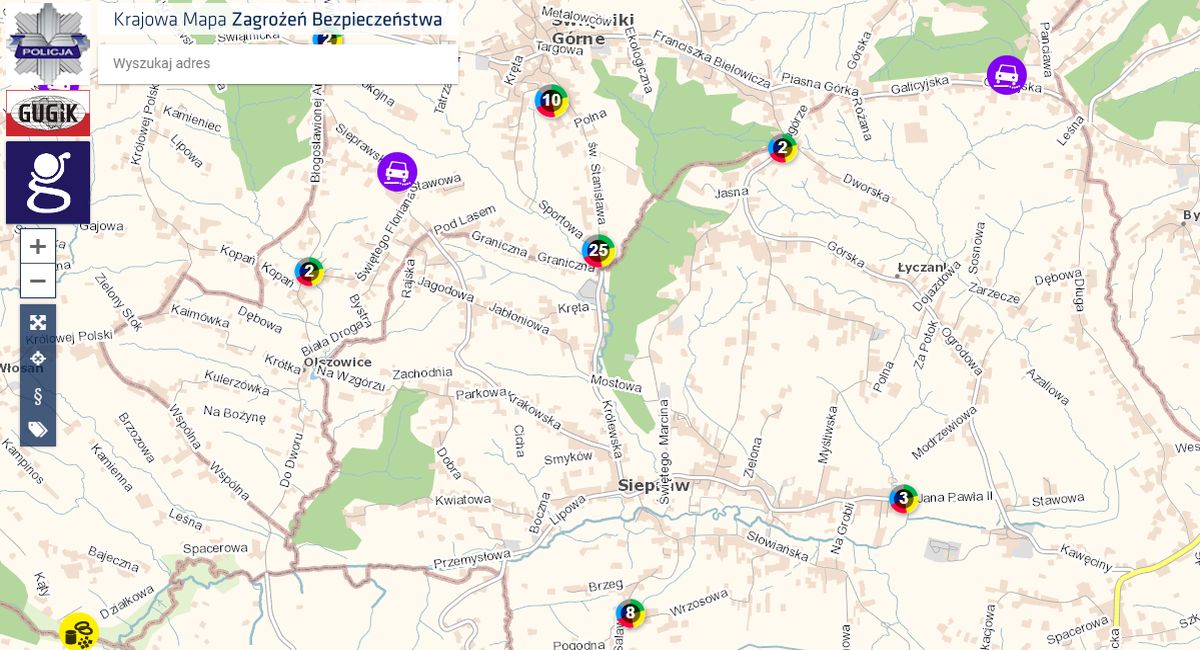
Task: Click purple car marker near Świętego Floriana
Action: (x=397, y=172)
